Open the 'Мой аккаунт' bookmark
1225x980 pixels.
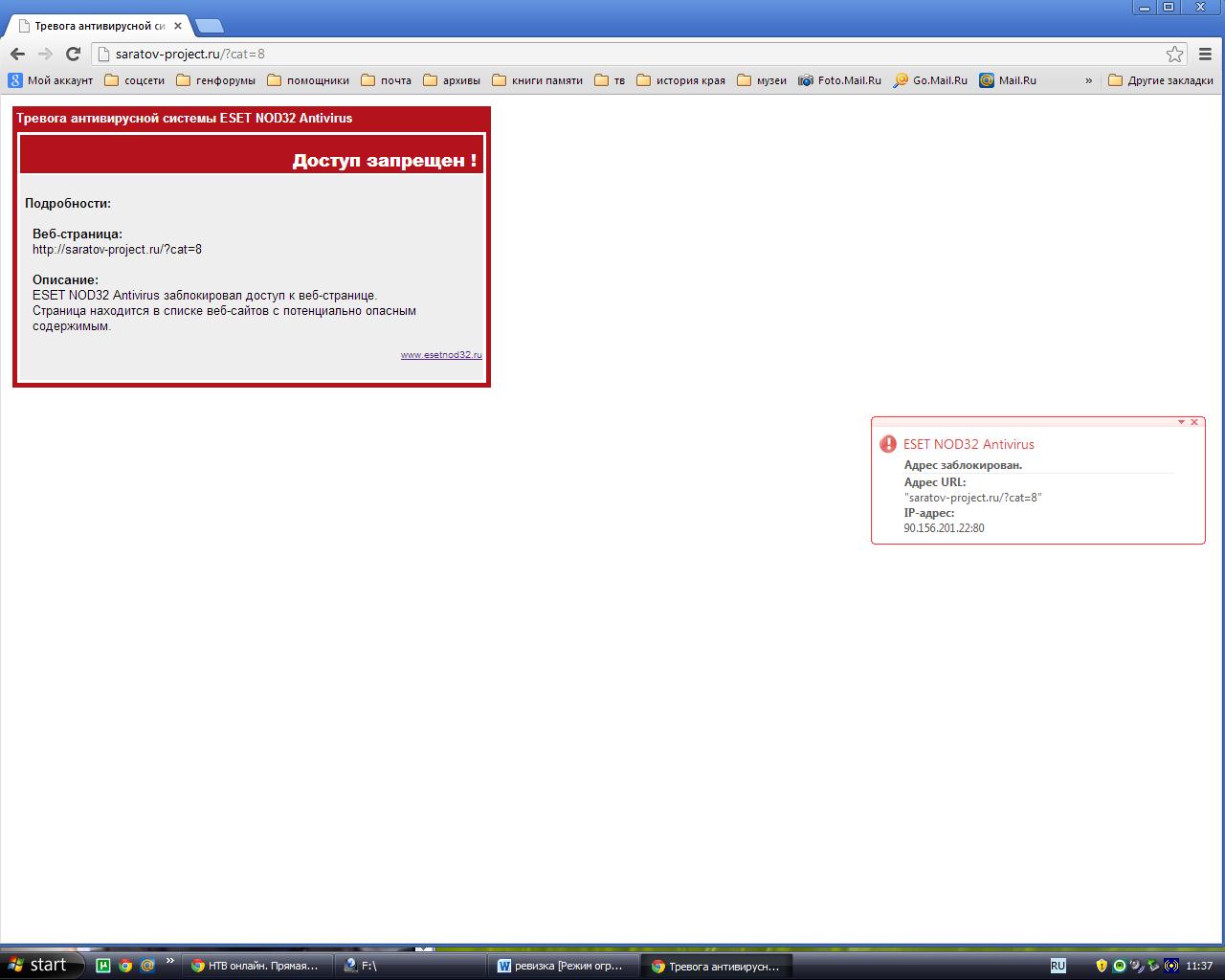click(51, 80)
